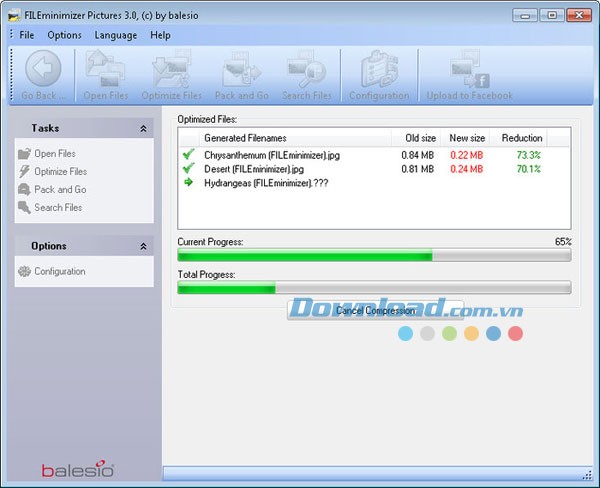
Task: Click the Go Back arrow toolbar icon
Action: pyautogui.click(x=43, y=69)
